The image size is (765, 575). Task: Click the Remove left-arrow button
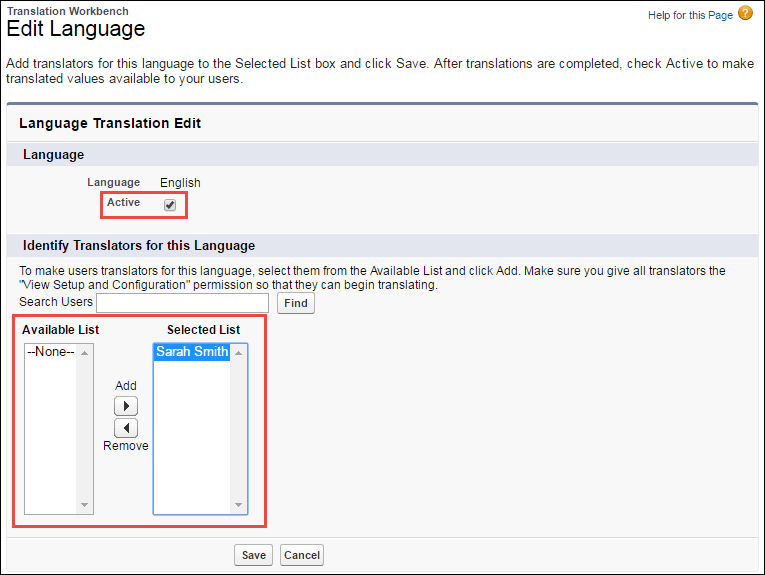(x=126, y=428)
